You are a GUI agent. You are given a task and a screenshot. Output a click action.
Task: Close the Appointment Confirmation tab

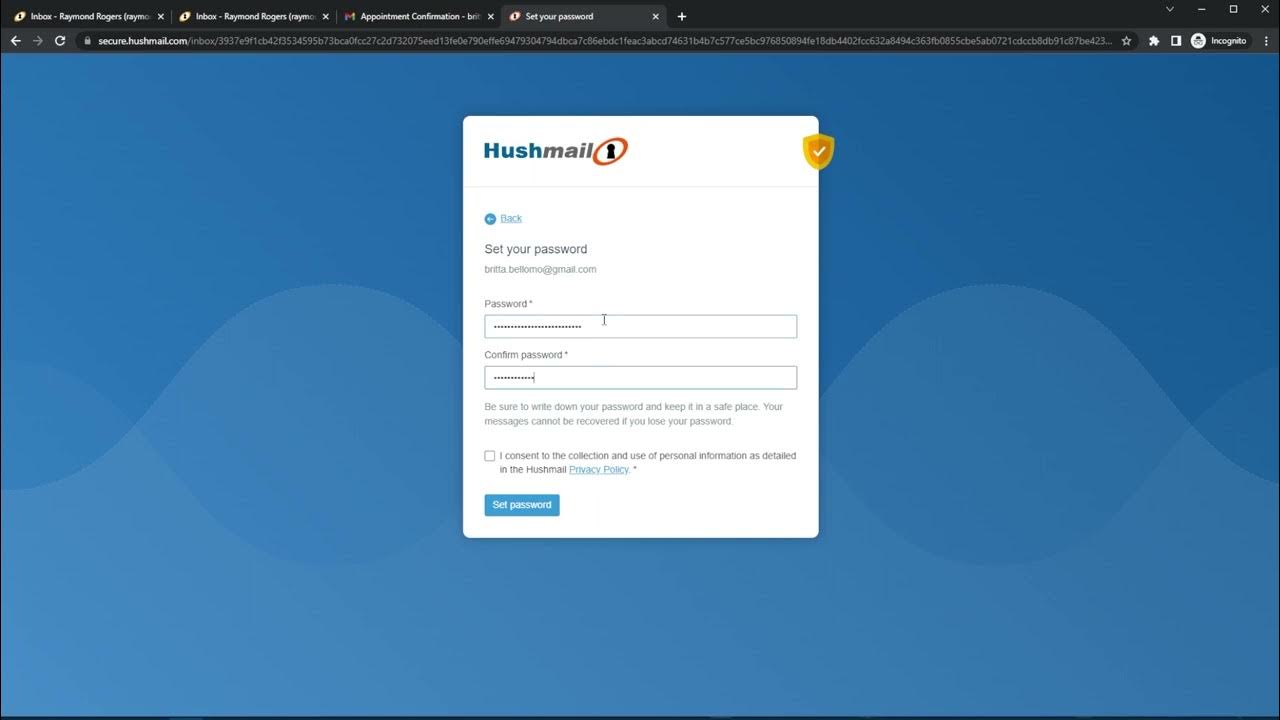[491, 17]
